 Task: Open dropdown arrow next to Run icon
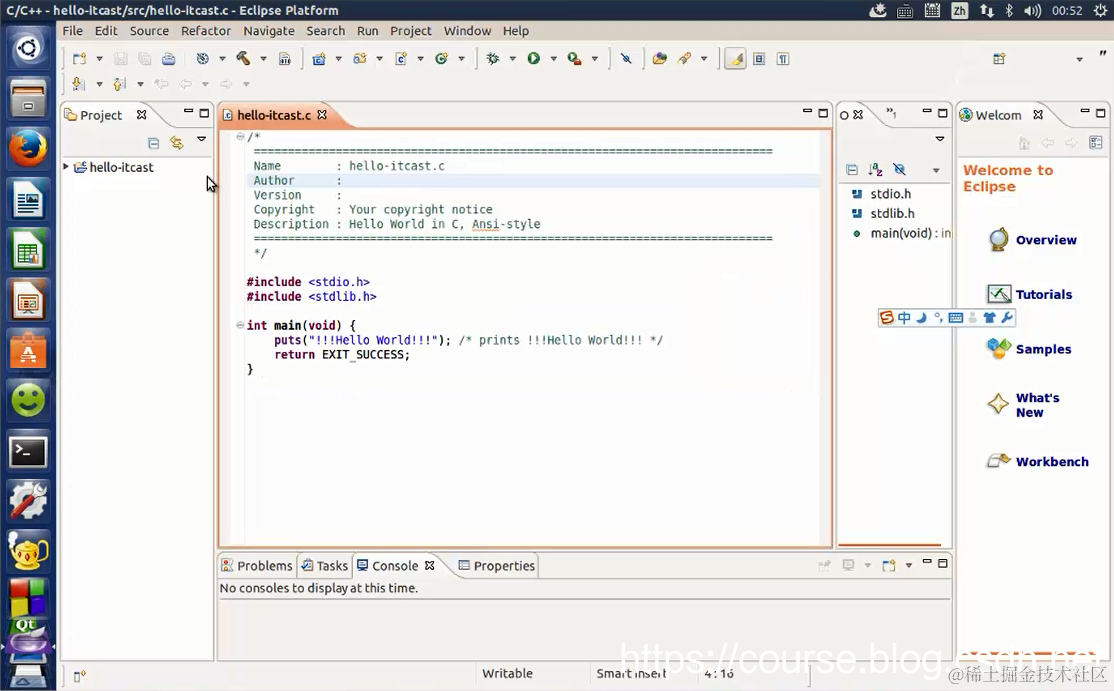point(553,59)
